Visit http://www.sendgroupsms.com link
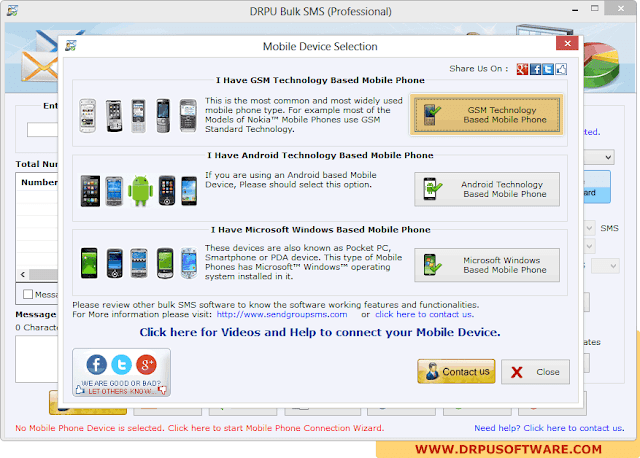 [x=282, y=315]
